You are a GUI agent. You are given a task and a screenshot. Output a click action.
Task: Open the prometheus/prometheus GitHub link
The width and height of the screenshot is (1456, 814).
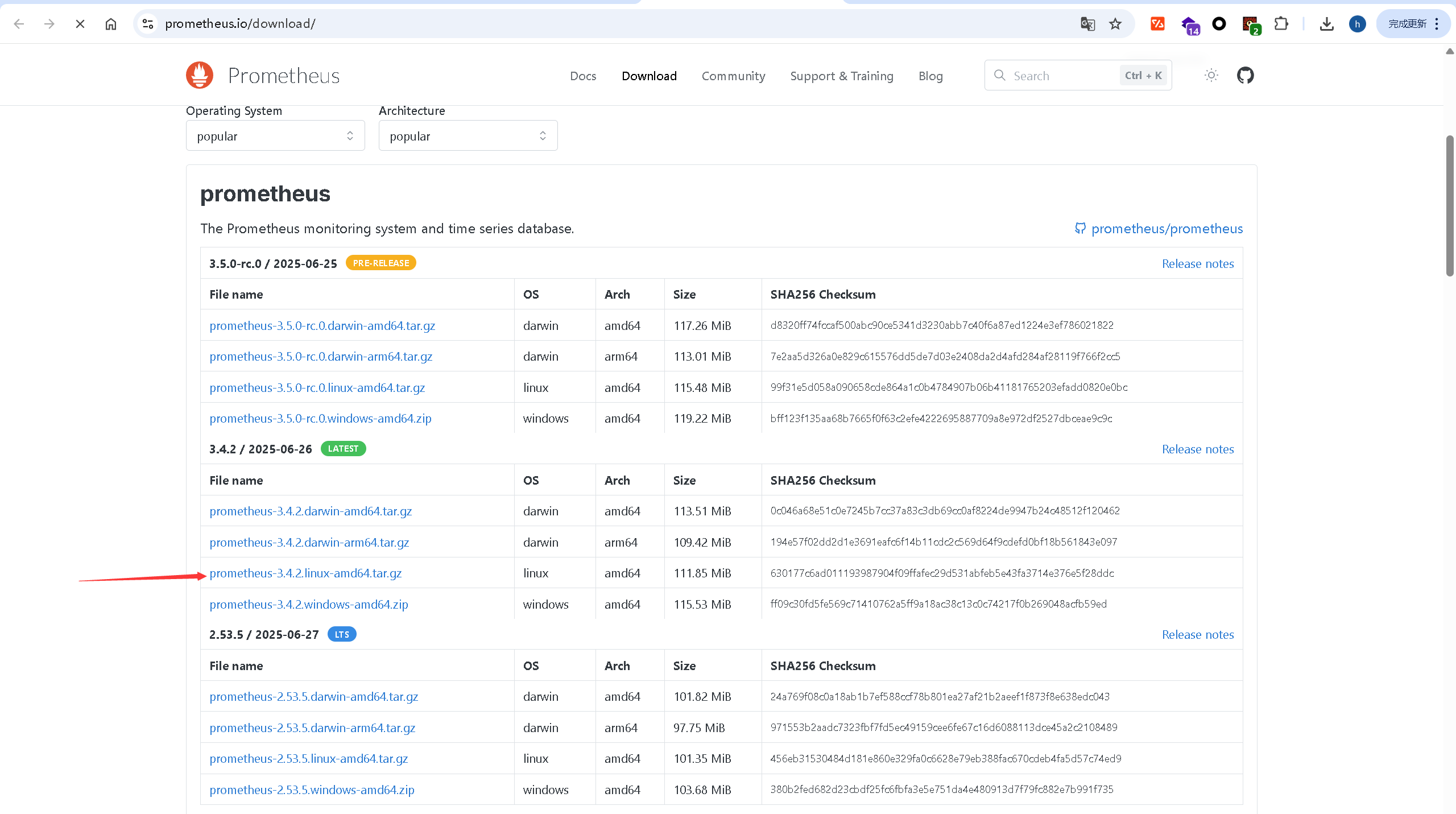pos(1167,229)
